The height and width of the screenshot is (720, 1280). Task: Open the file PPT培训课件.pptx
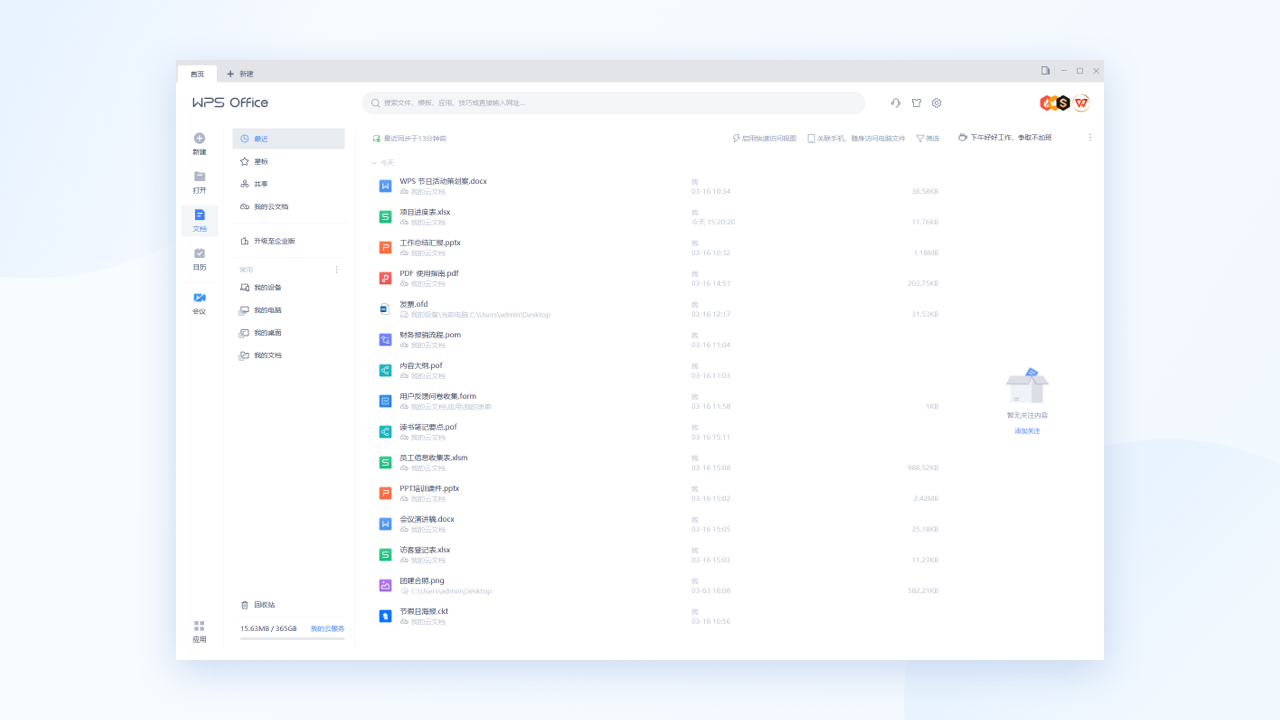click(x=429, y=488)
